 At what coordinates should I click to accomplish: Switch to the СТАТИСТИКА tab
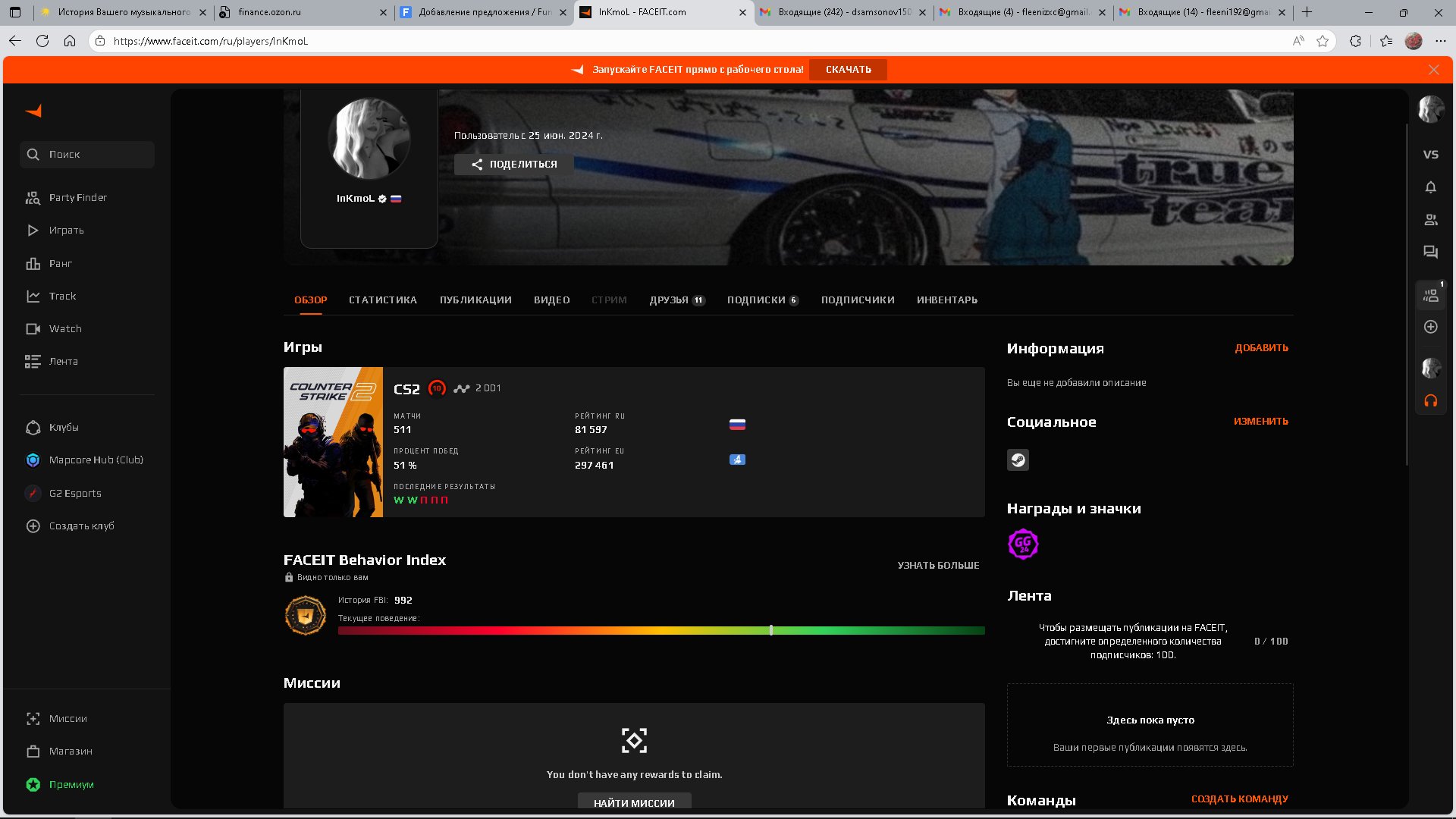[x=382, y=300]
